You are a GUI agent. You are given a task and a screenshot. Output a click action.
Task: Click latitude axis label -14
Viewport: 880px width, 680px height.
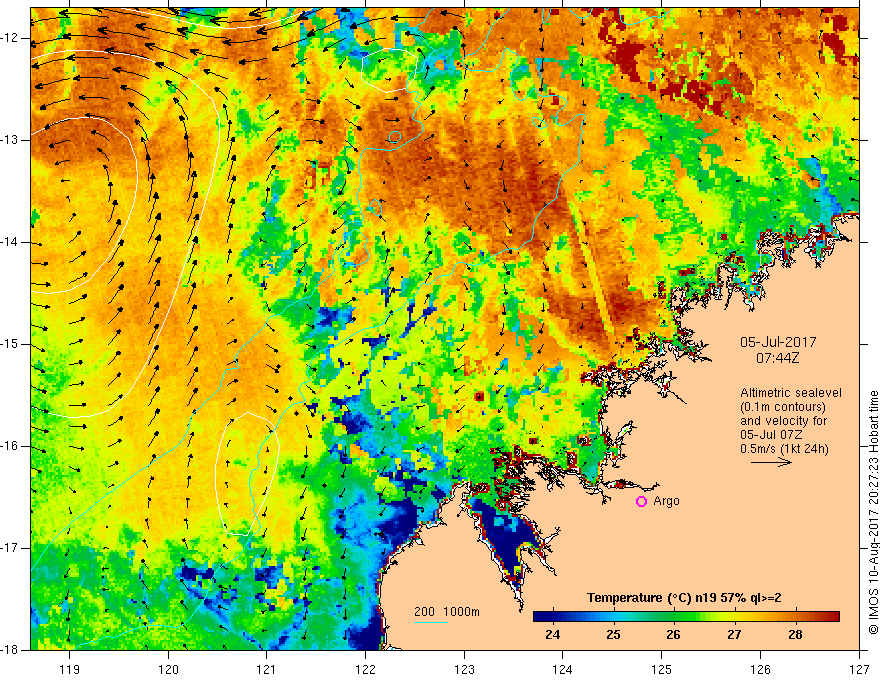pyautogui.click(x=10, y=242)
